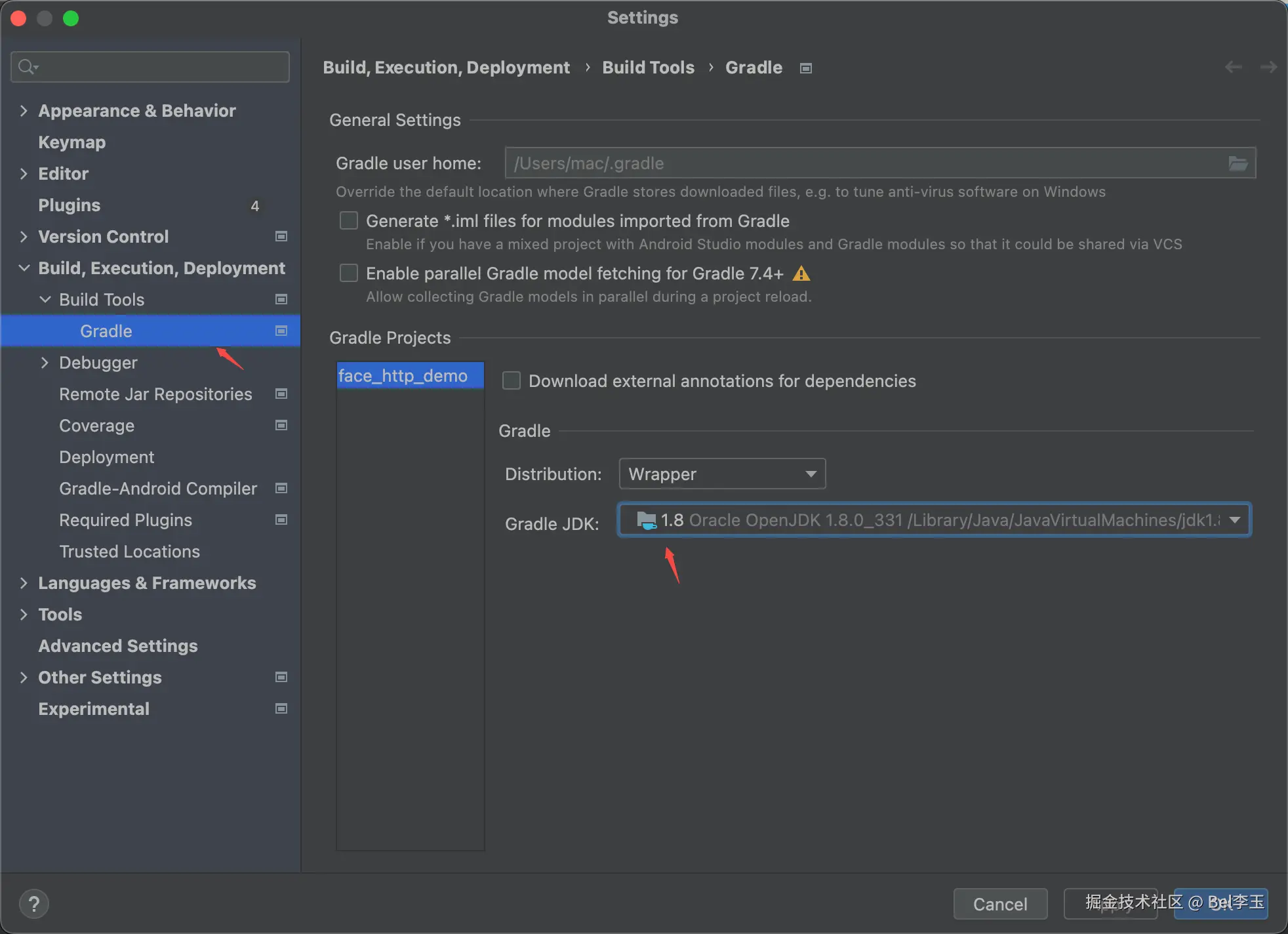Screen dimensions: 1288x934
Task: Click Build Tools in the breadcrumb
Action: (648, 68)
